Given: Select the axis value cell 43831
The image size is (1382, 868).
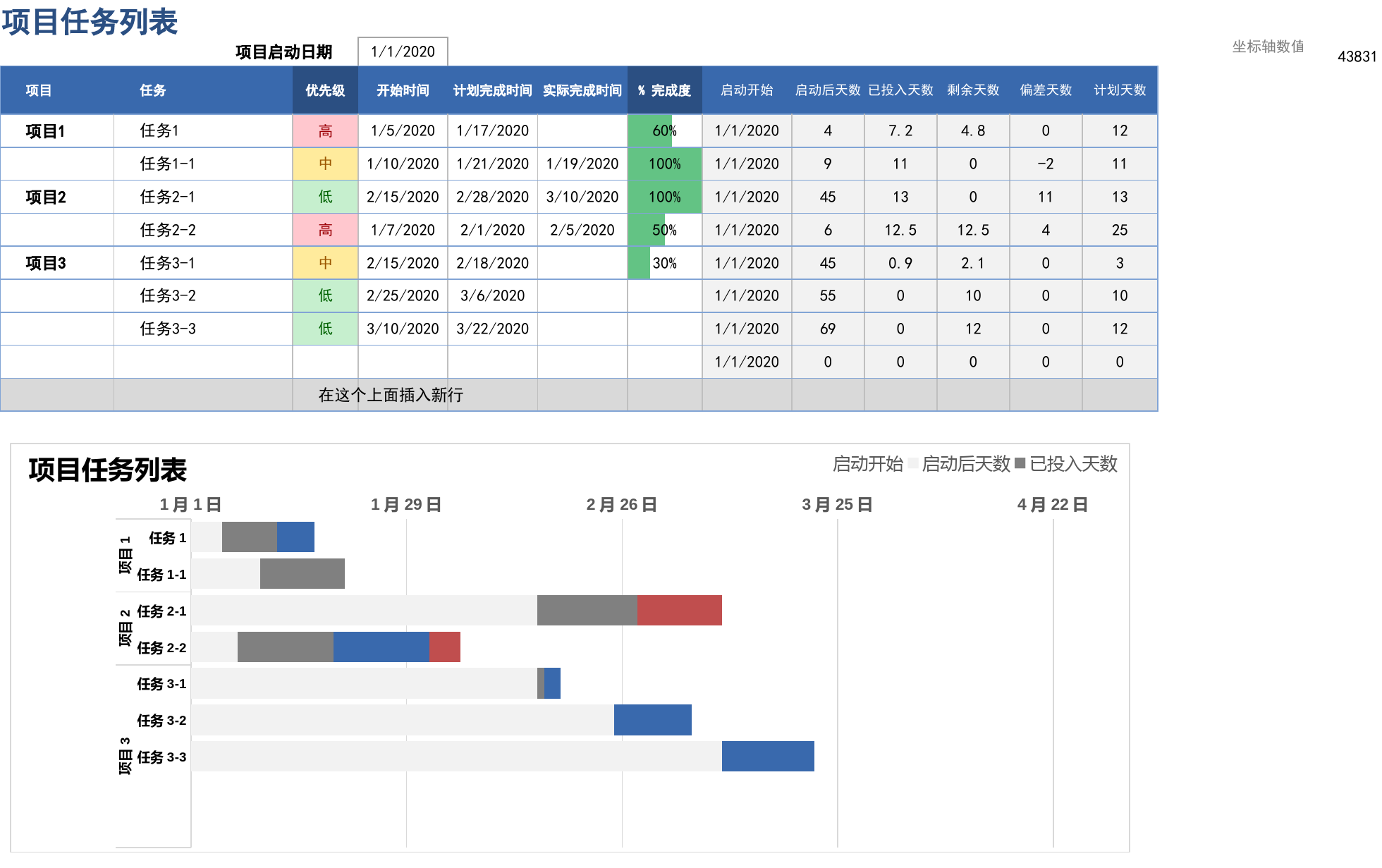Looking at the screenshot, I should (x=1357, y=56).
